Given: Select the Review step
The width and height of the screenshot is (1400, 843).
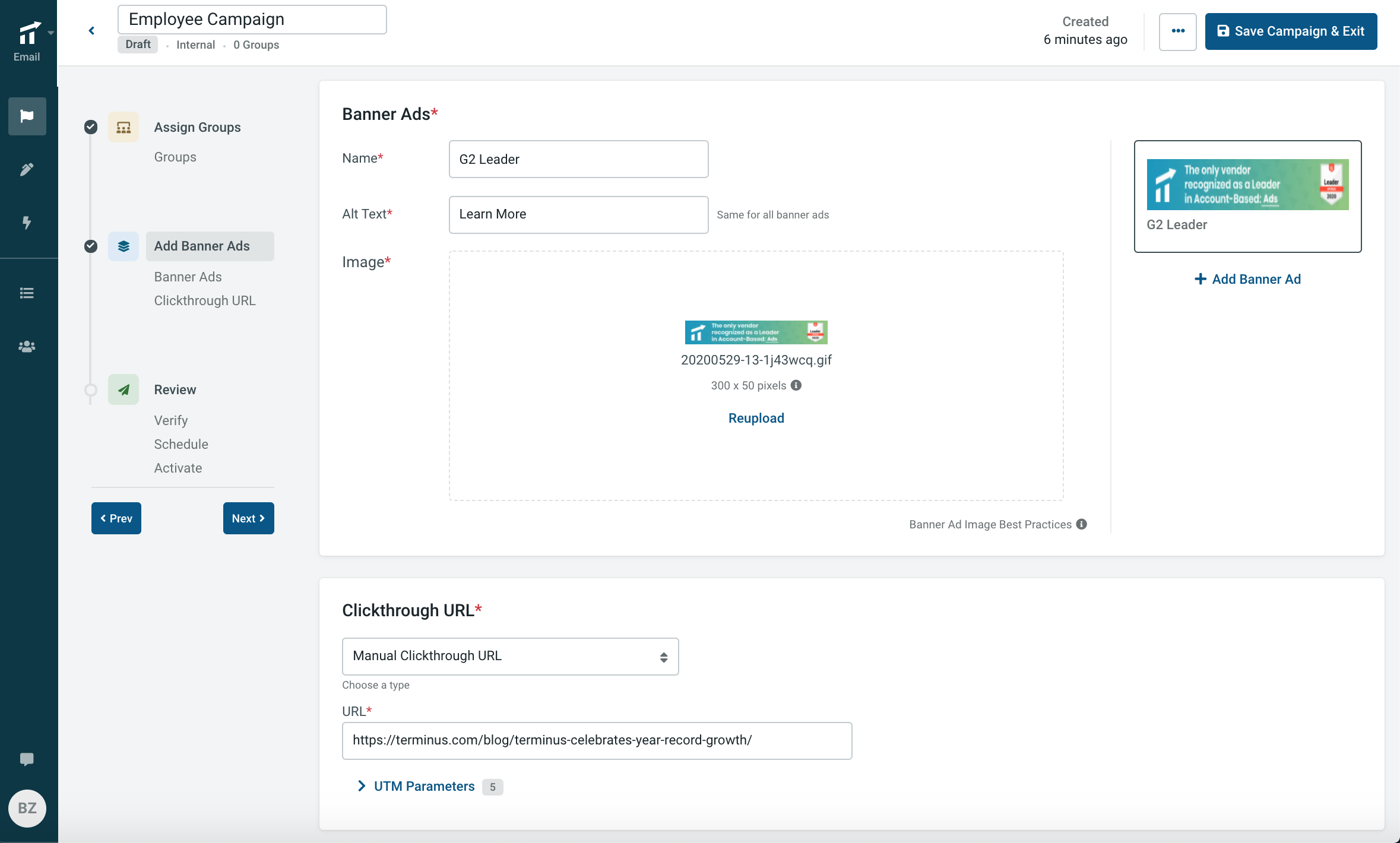Looking at the screenshot, I should [x=175, y=389].
